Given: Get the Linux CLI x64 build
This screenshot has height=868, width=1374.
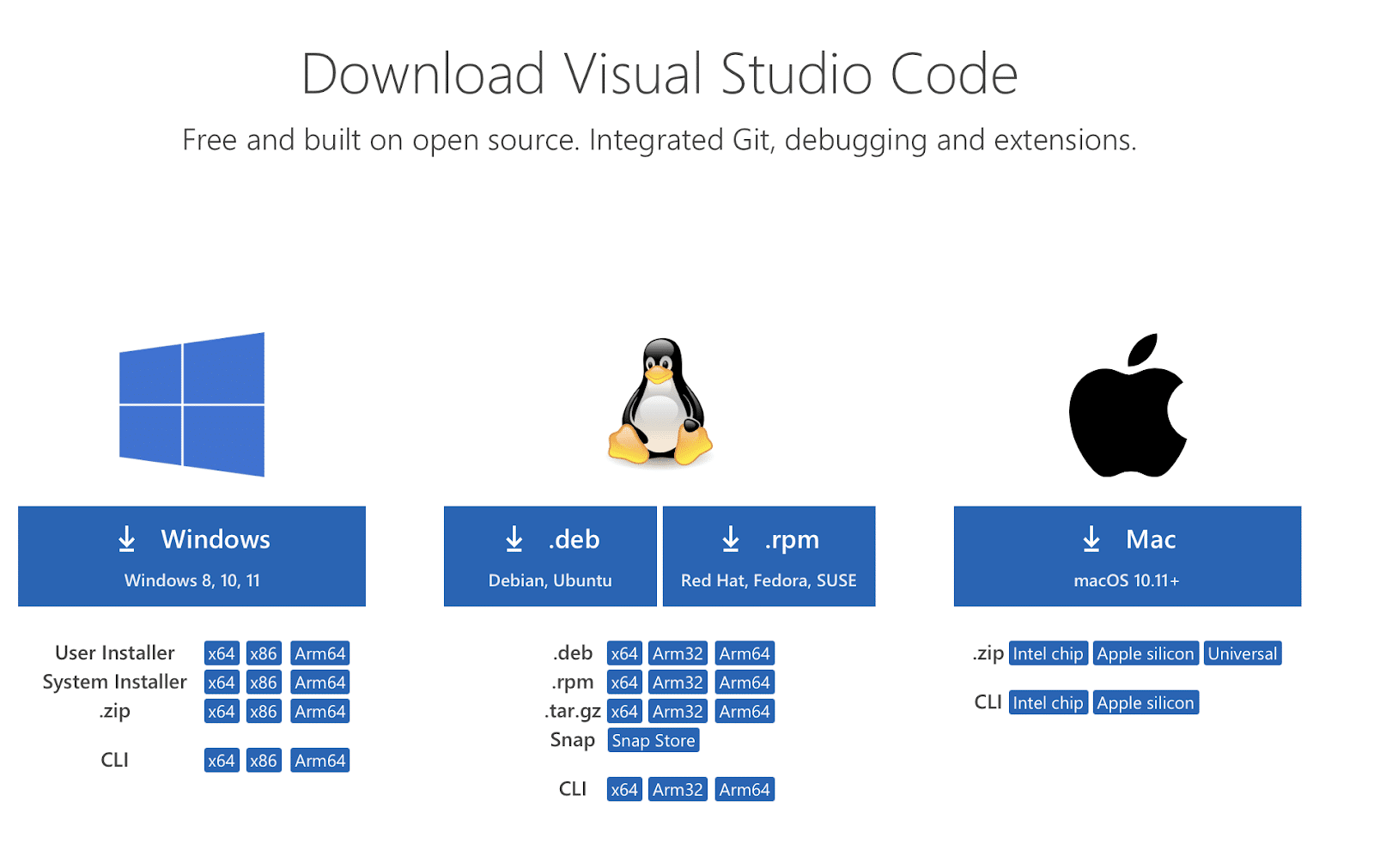Looking at the screenshot, I should (x=624, y=790).
